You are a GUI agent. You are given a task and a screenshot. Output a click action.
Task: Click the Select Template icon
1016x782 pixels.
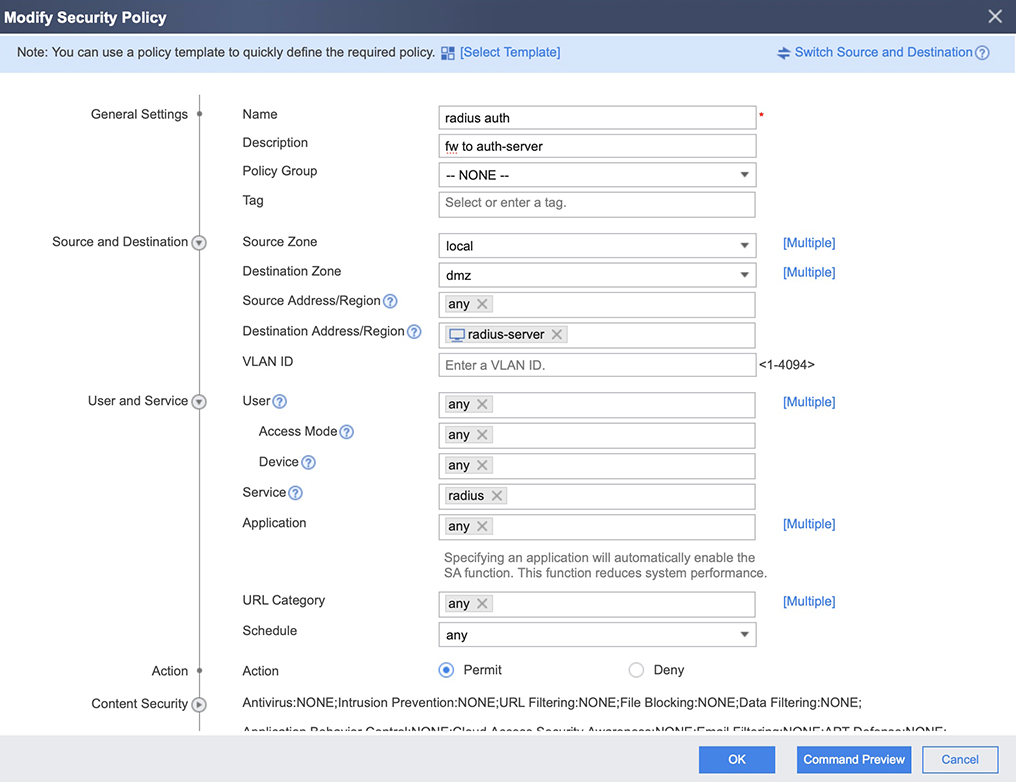448,53
